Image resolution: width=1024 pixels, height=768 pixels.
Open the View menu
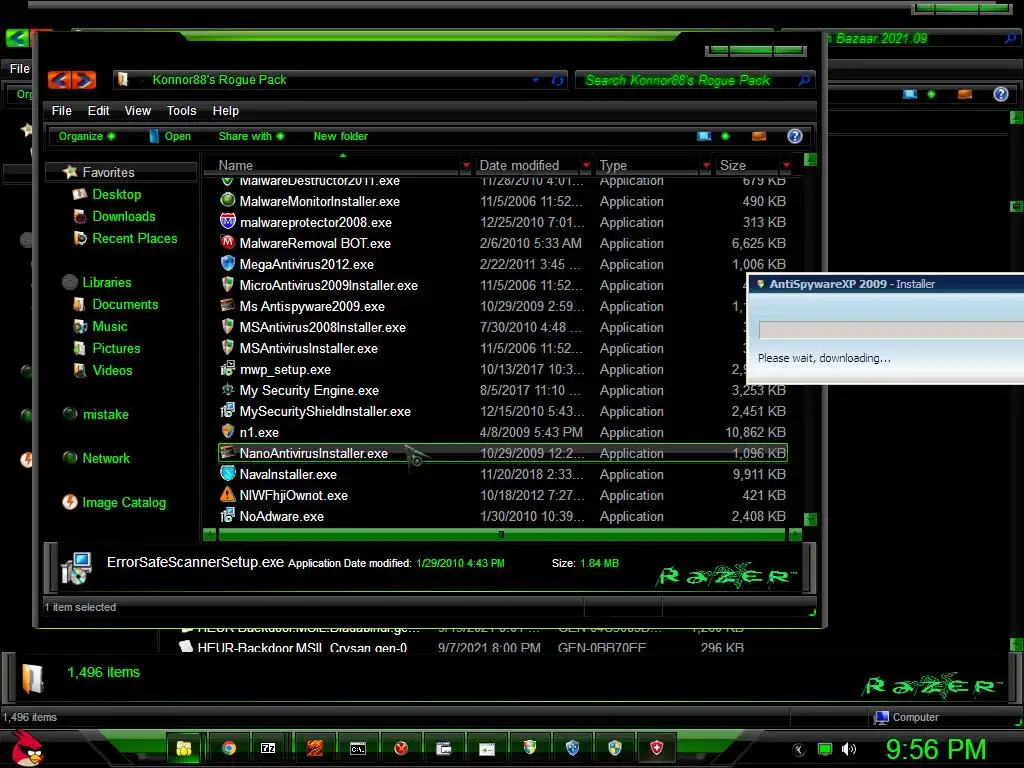138,110
